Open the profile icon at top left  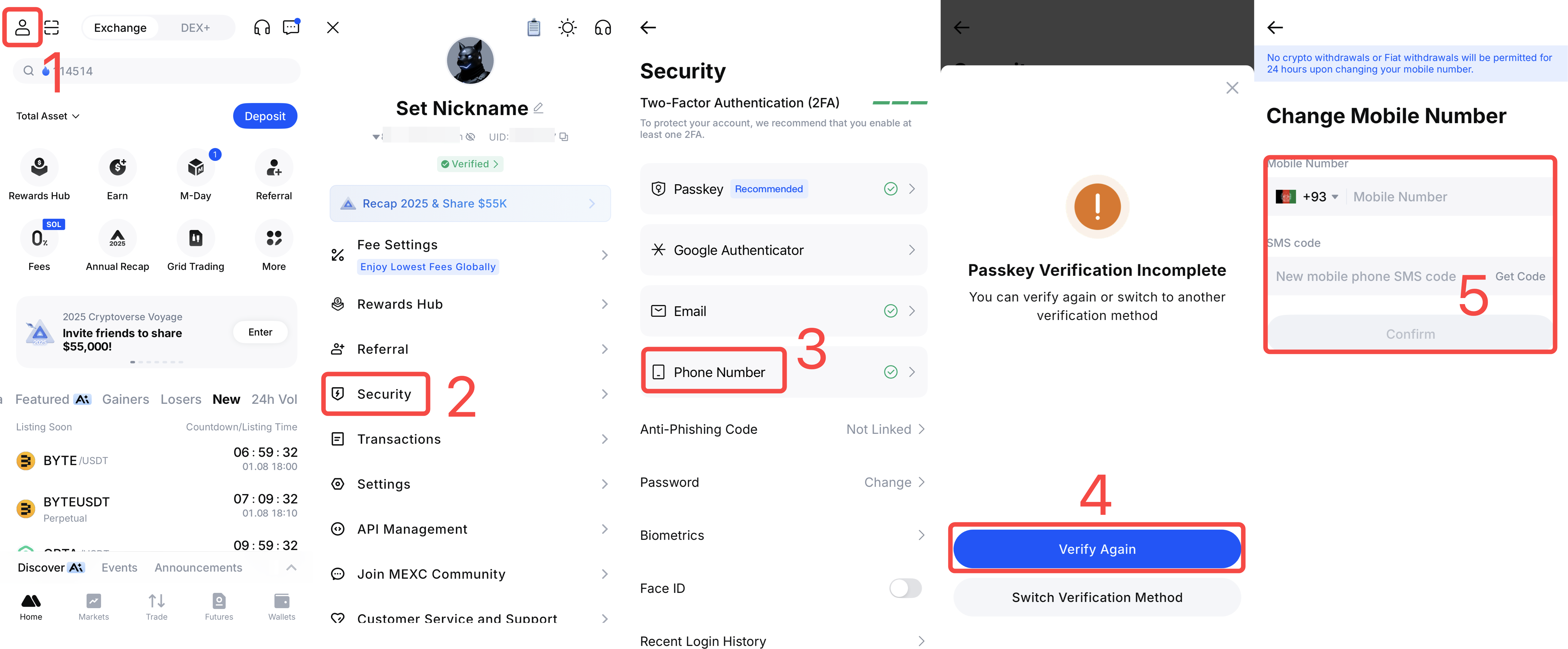23,27
